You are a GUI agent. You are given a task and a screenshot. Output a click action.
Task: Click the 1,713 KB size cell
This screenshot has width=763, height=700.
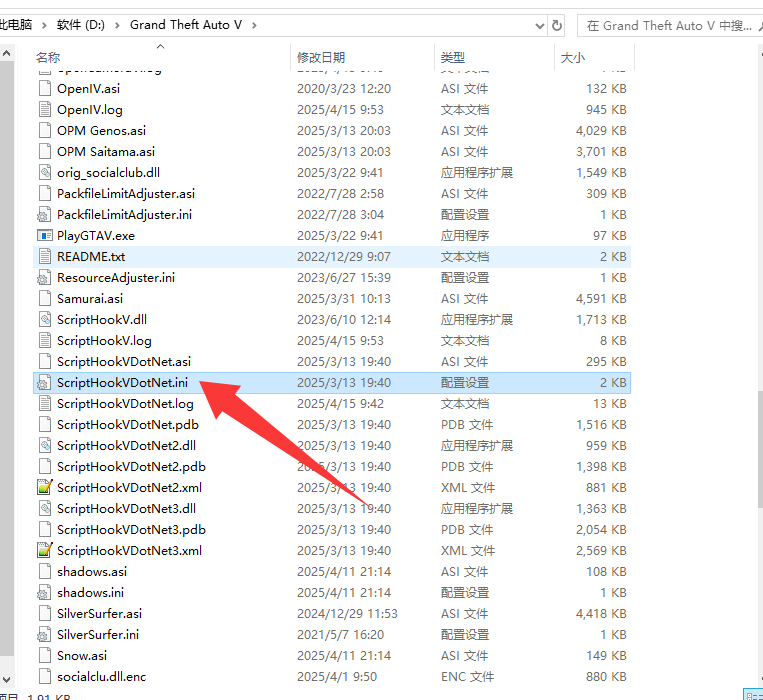pyautogui.click(x=601, y=319)
